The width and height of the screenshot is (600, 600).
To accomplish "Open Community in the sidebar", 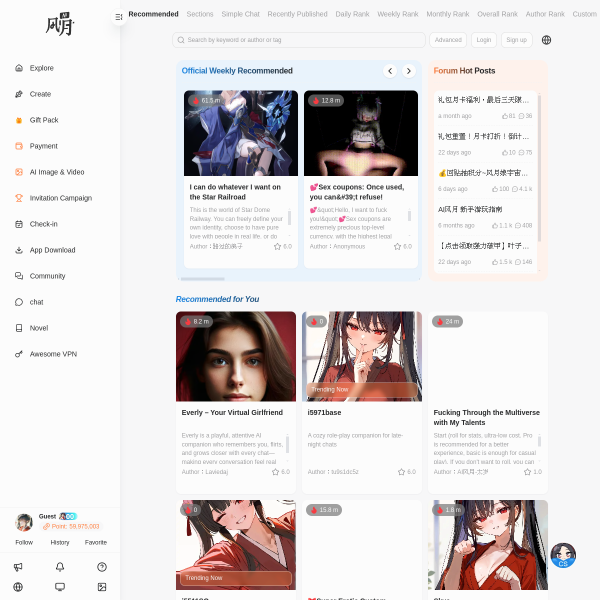I will pyautogui.click(x=40, y=276).
